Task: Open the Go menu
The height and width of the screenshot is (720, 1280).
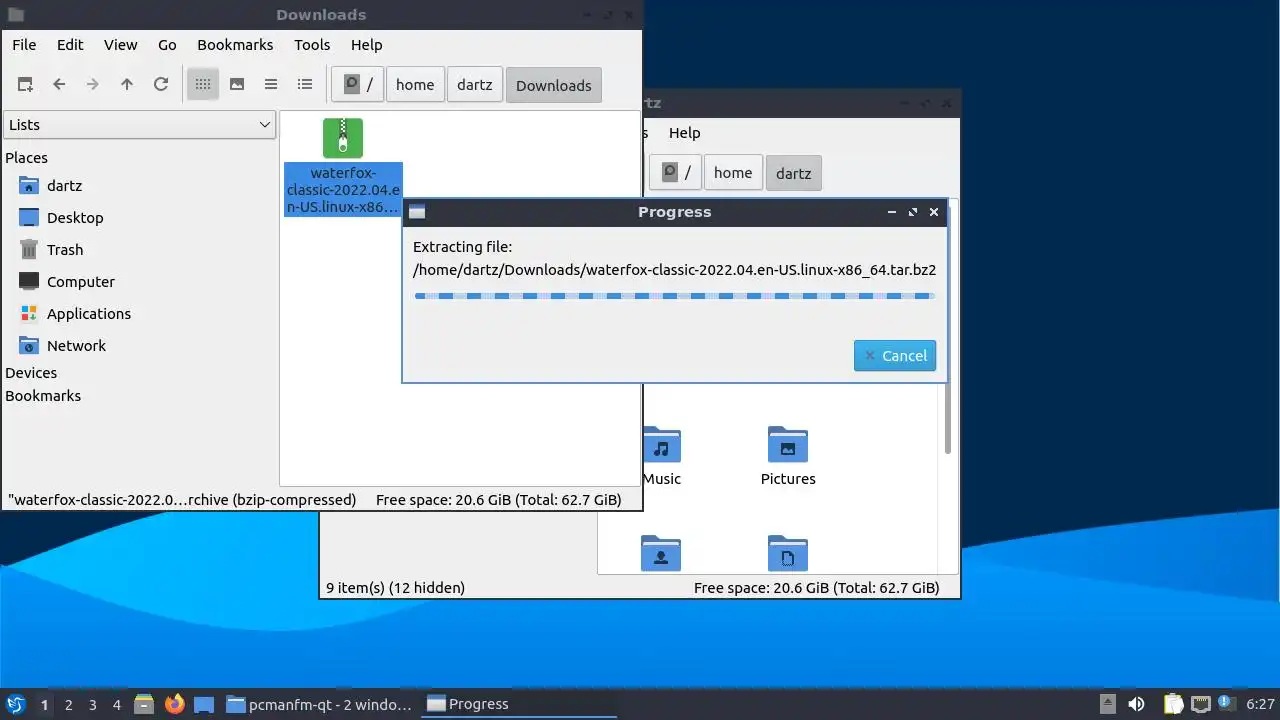Action: (167, 45)
